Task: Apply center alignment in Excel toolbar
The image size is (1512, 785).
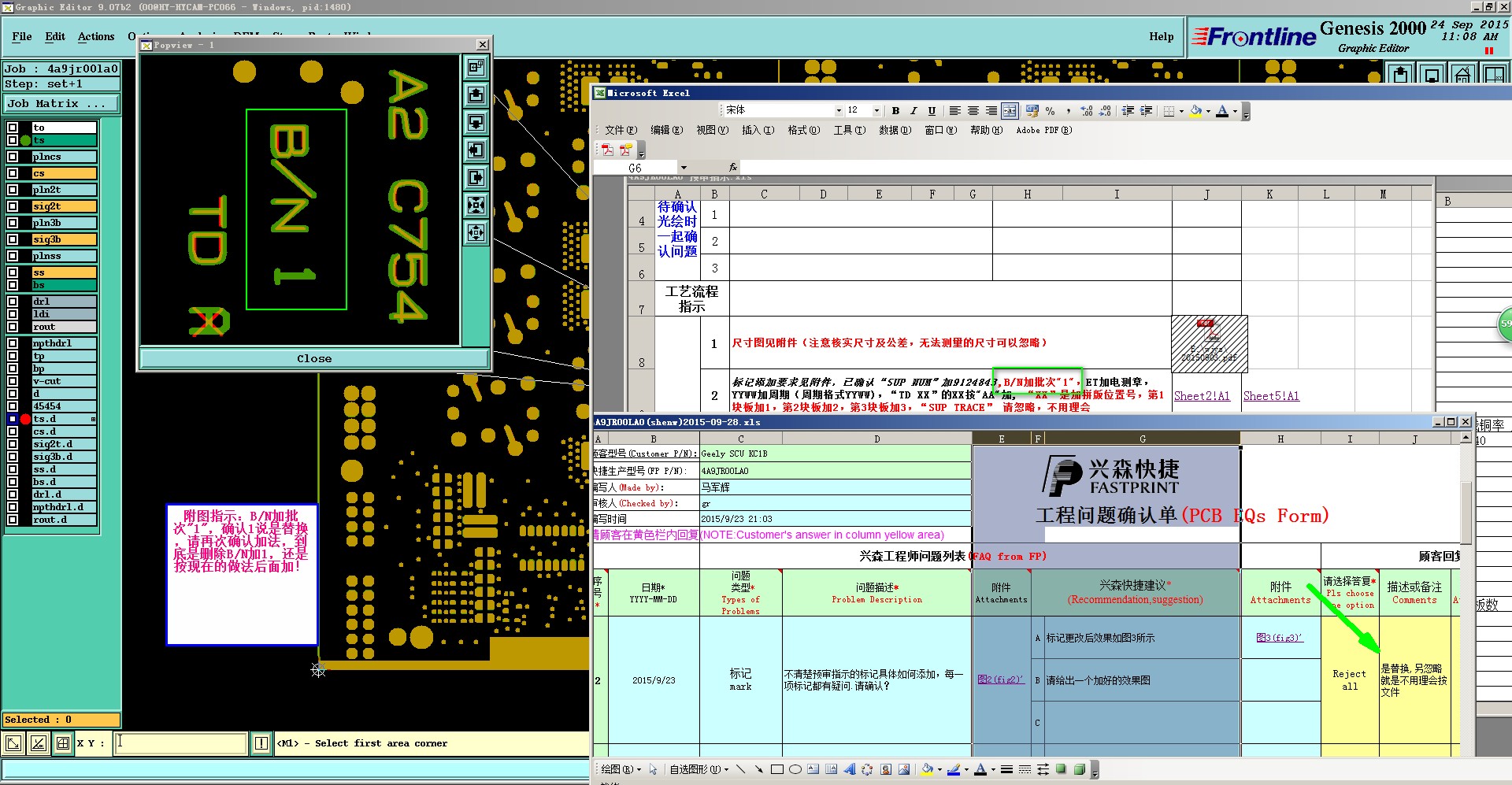Action: tap(973, 111)
